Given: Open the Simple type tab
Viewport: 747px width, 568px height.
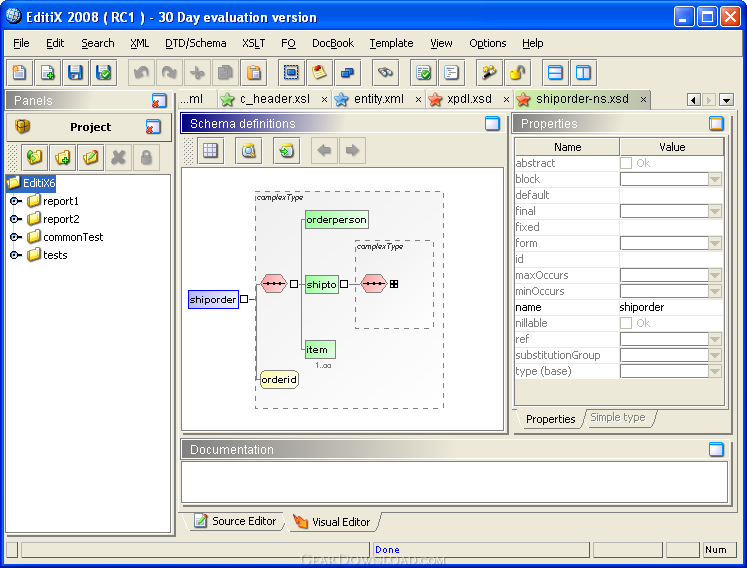Looking at the screenshot, I should coord(617,418).
